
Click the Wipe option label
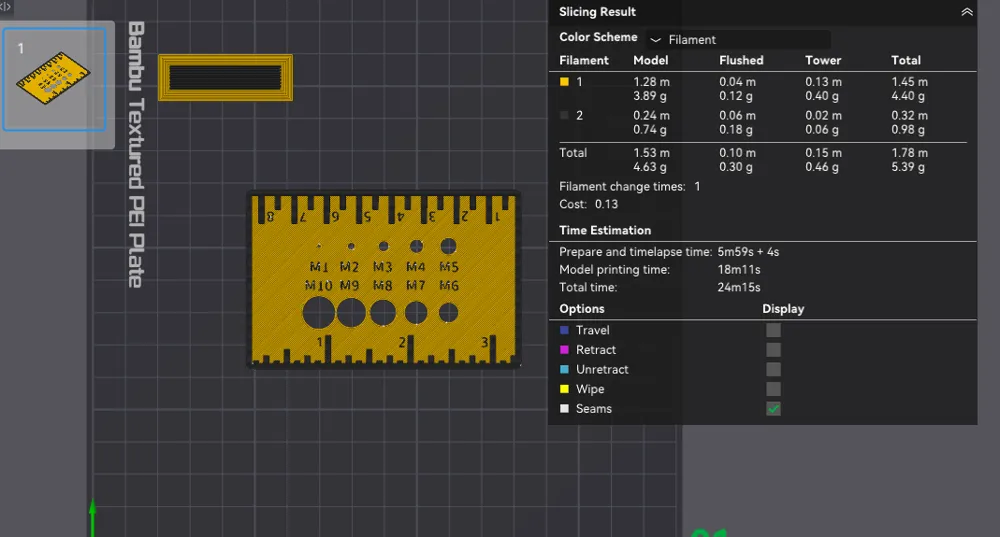[590, 389]
